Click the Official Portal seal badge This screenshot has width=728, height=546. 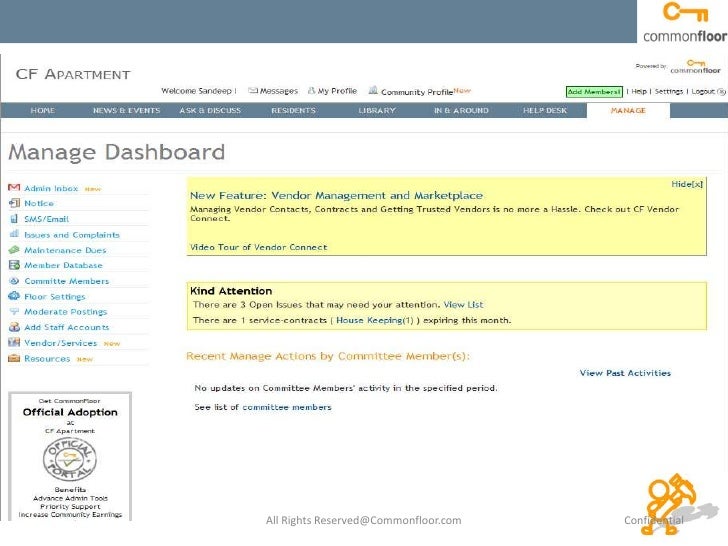pos(70,459)
